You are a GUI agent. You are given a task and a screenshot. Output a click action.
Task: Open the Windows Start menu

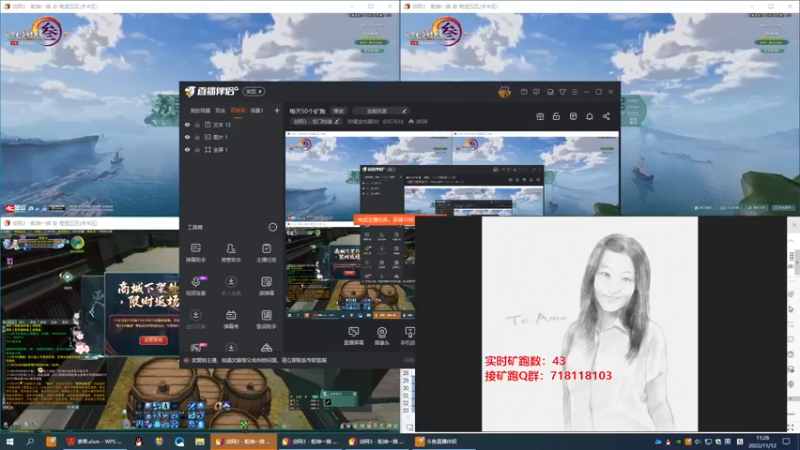click(10, 441)
